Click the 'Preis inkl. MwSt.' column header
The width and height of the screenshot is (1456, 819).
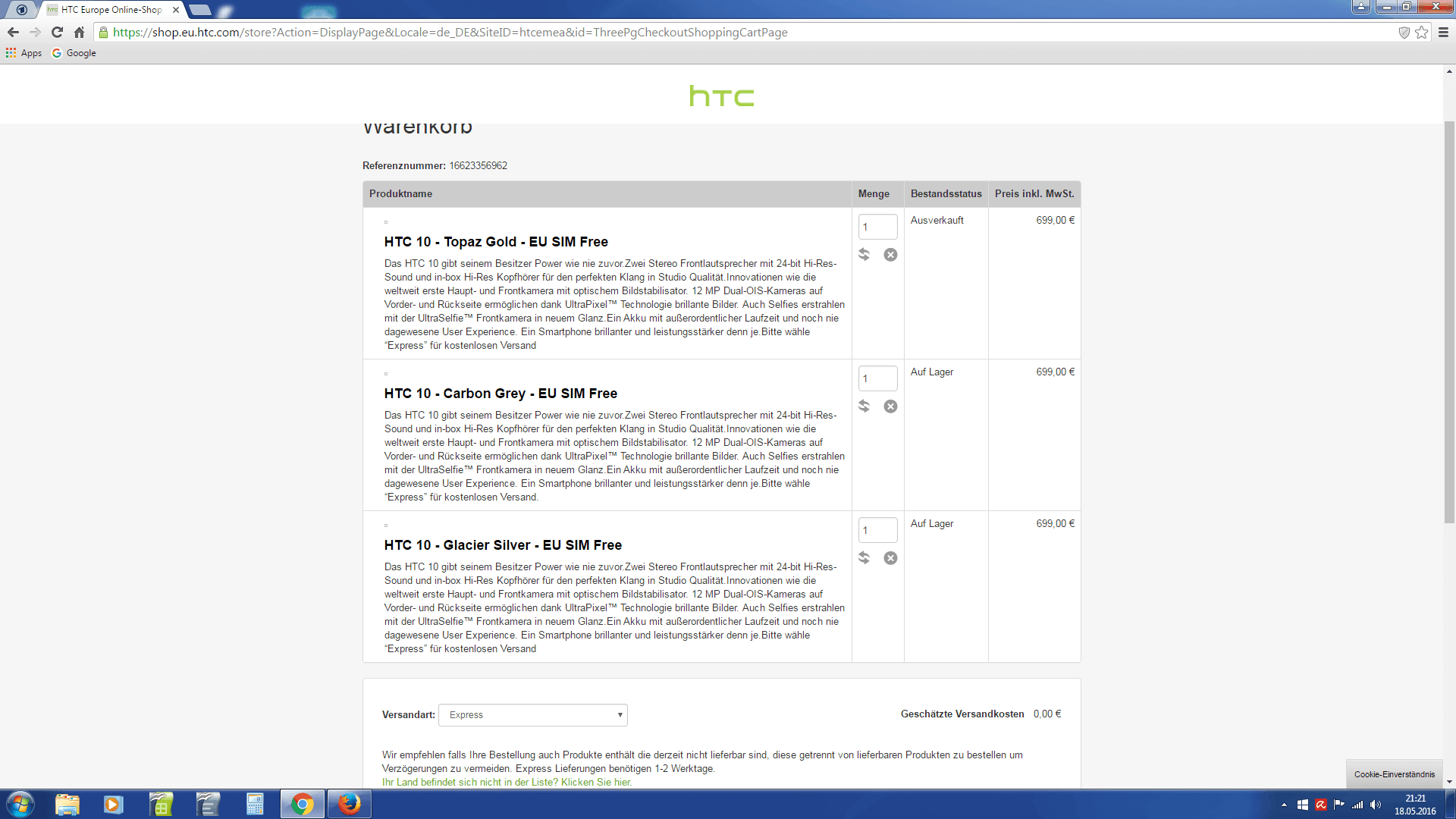click(x=1034, y=194)
